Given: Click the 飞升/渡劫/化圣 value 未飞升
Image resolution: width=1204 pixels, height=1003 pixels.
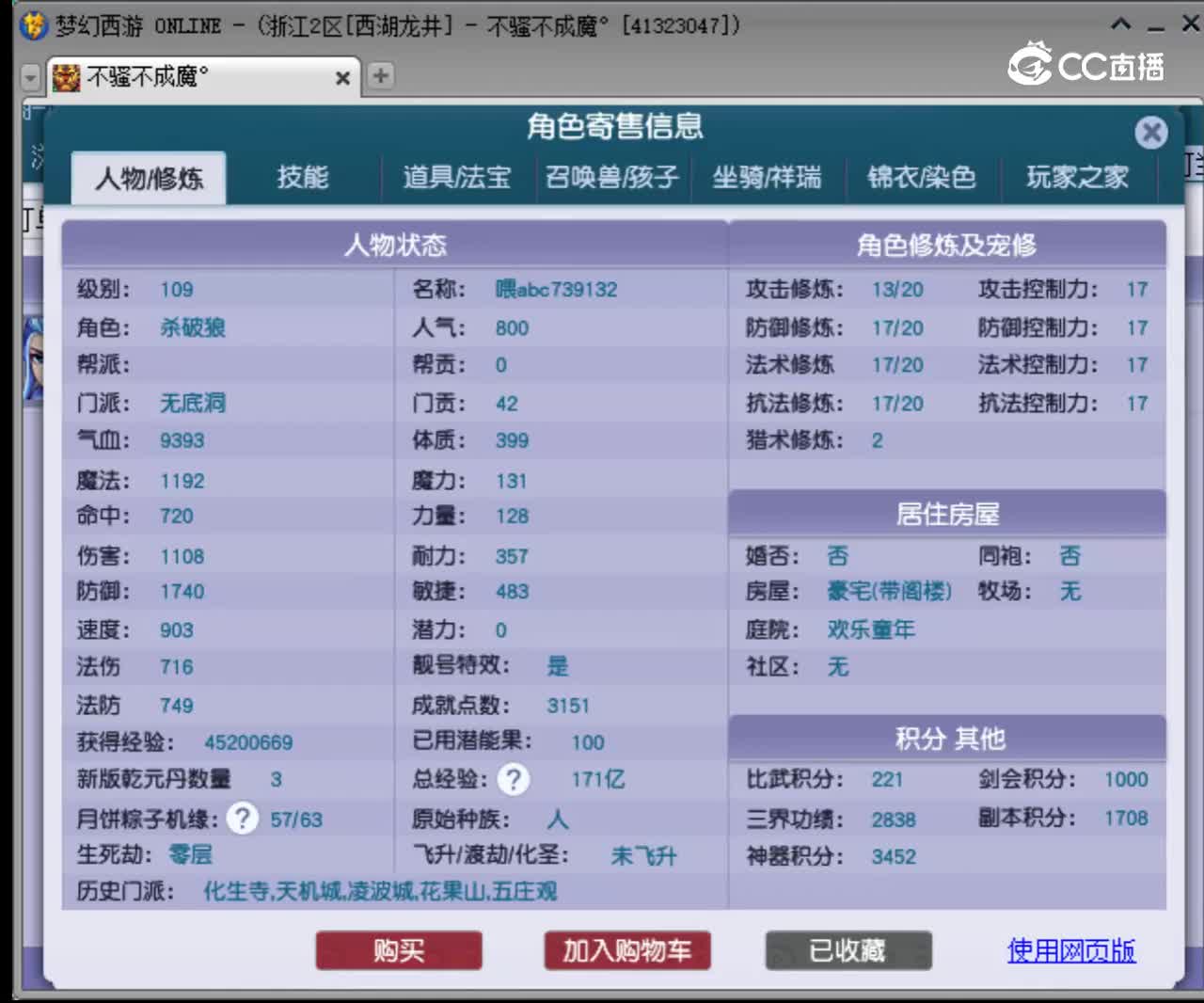Looking at the screenshot, I should pyautogui.click(x=643, y=856).
